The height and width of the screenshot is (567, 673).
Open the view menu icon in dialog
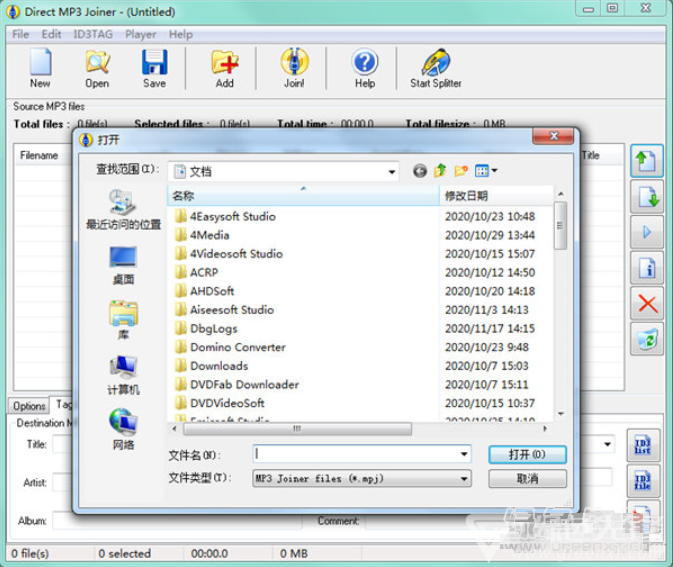[486, 171]
